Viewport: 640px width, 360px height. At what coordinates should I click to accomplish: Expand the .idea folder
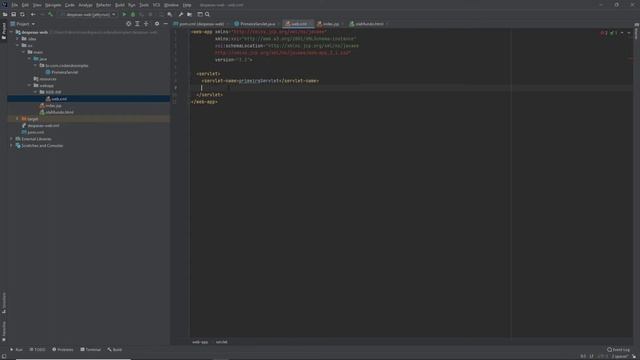(18, 39)
